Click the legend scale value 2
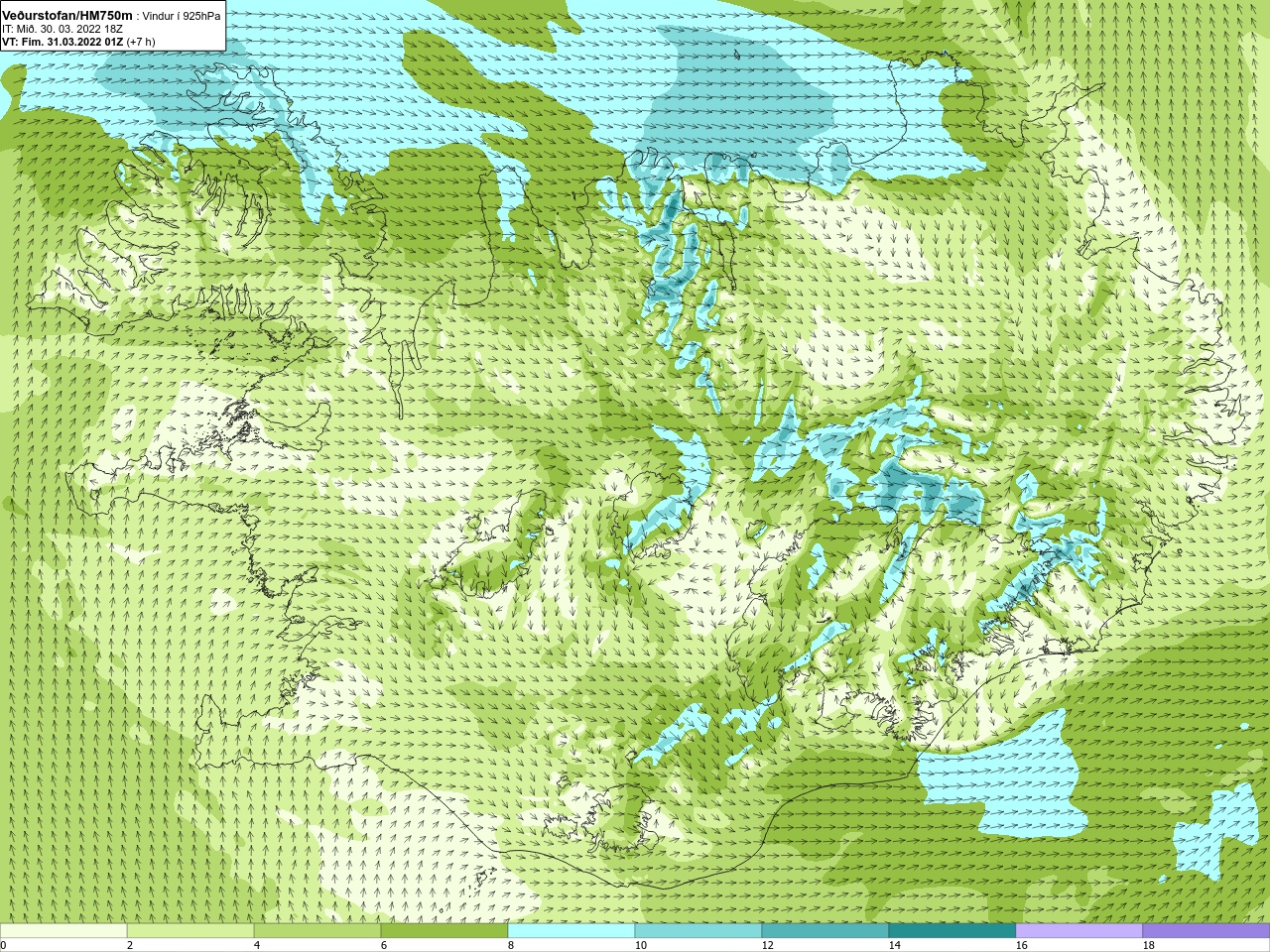This screenshot has height=952, width=1270. pyautogui.click(x=130, y=945)
